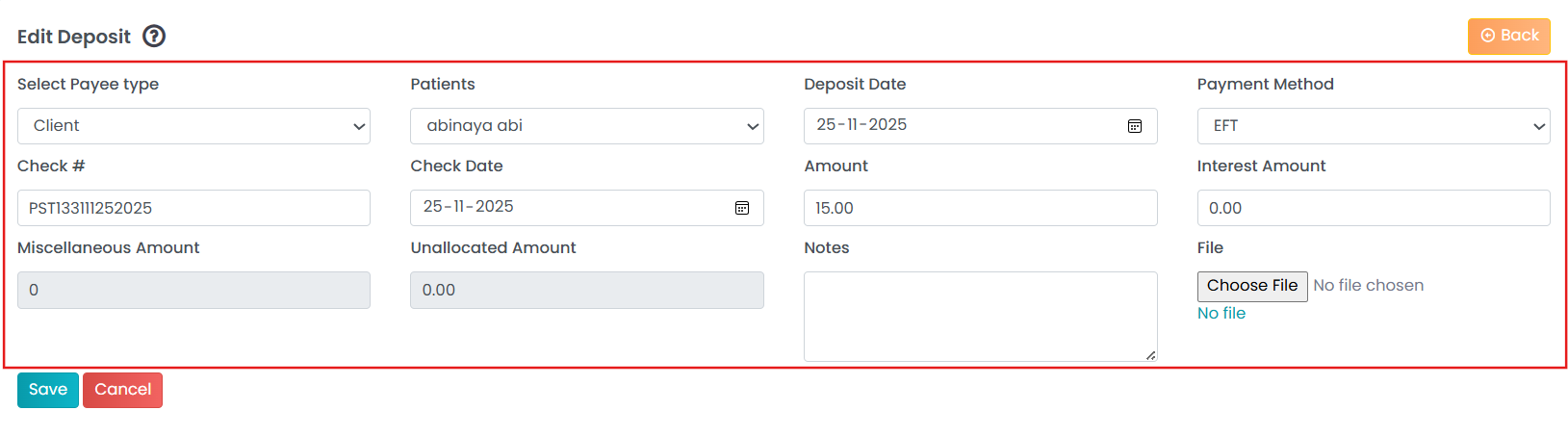Click the help question mark icon
This screenshot has height=436, width=1568.
click(x=154, y=37)
